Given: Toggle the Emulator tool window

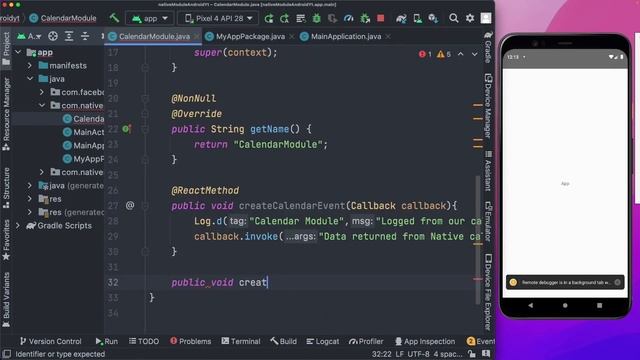Looking at the screenshot, I should [488, 221].
